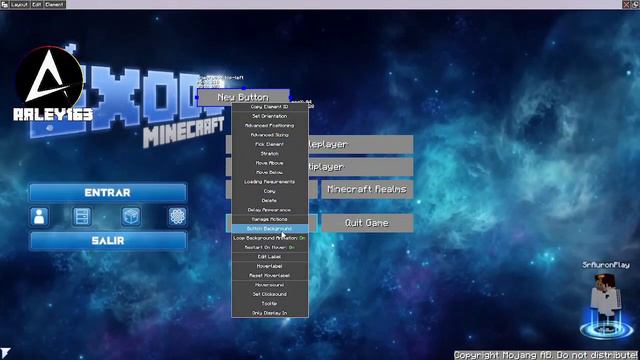
Task: Click the SrAuronPlay name label
Action: pos(606,265)
